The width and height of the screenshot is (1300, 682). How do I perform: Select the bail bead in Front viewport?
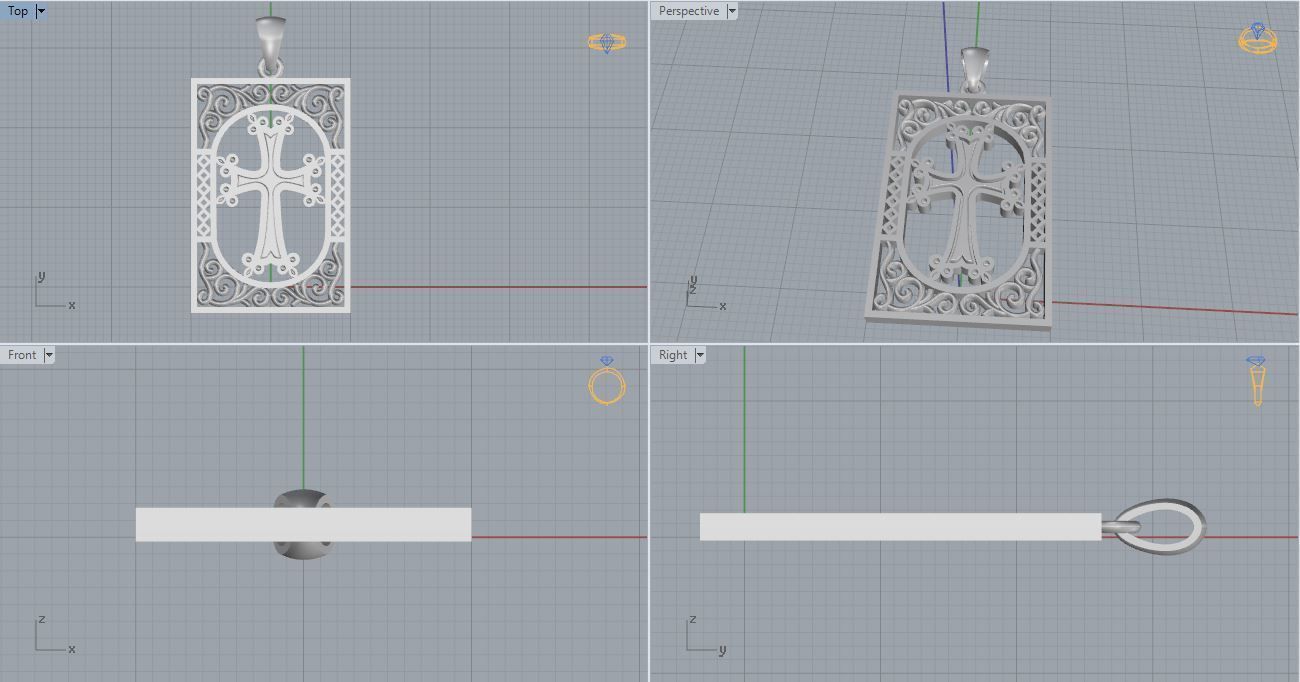point(303,524)
